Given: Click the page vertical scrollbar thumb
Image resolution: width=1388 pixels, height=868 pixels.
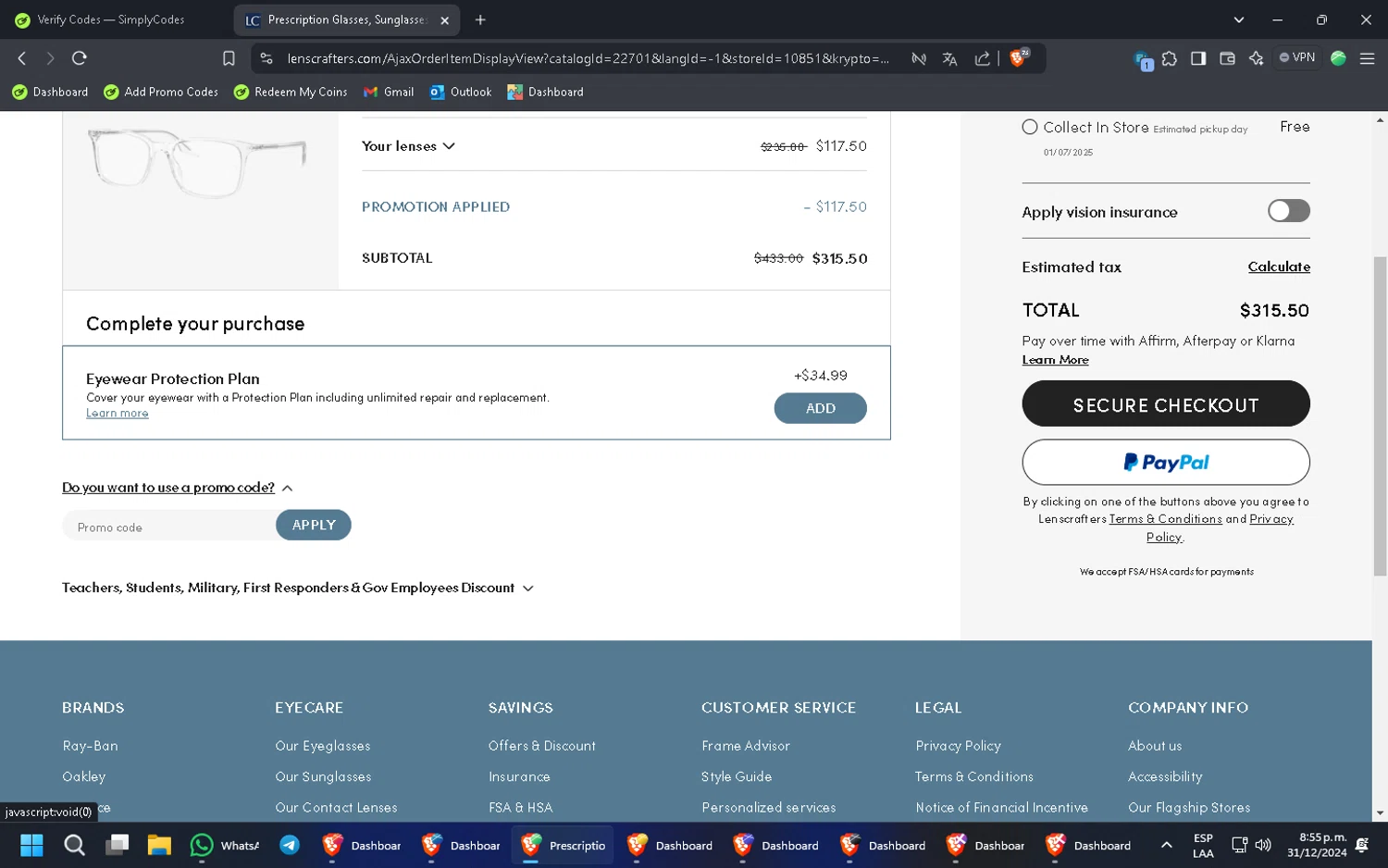Looking at the screenshot, I should point(1380,416).
